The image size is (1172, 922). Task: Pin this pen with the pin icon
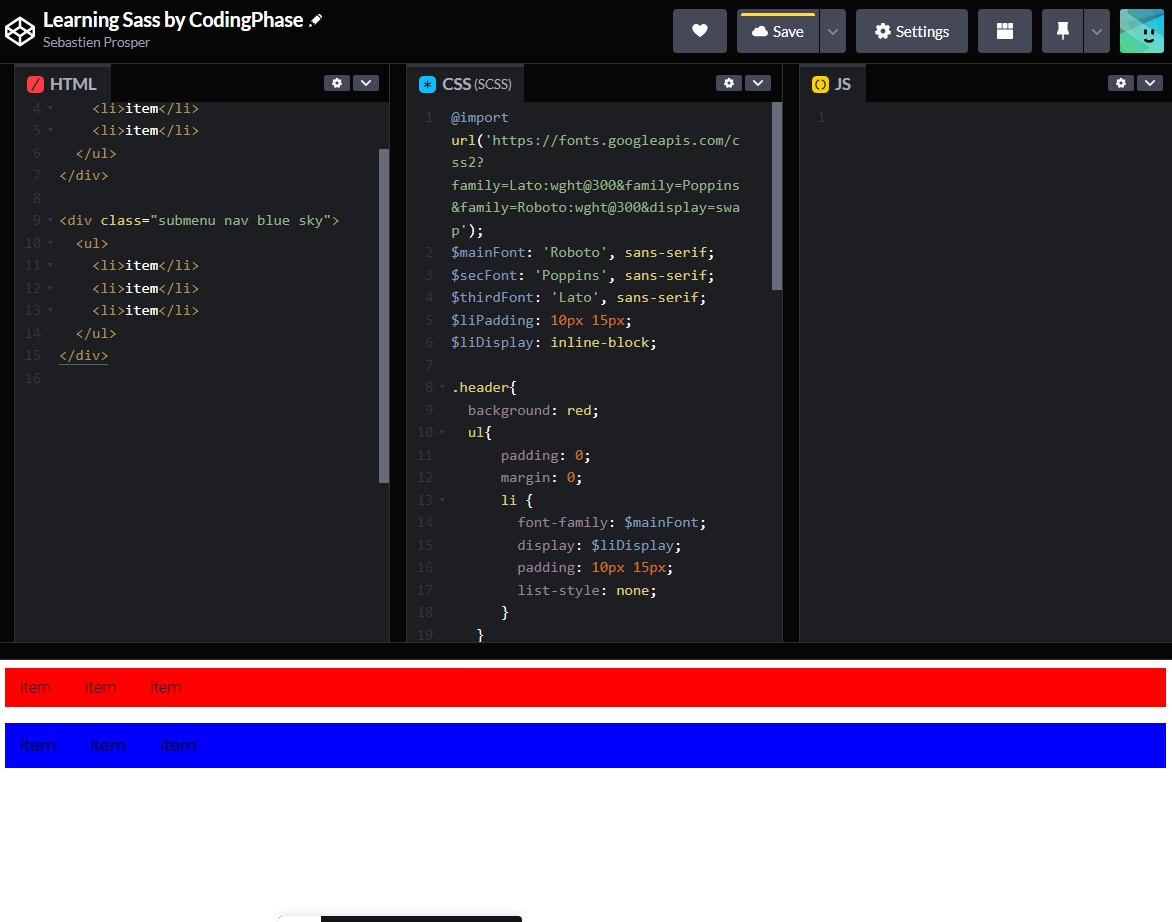point(1062,31)
